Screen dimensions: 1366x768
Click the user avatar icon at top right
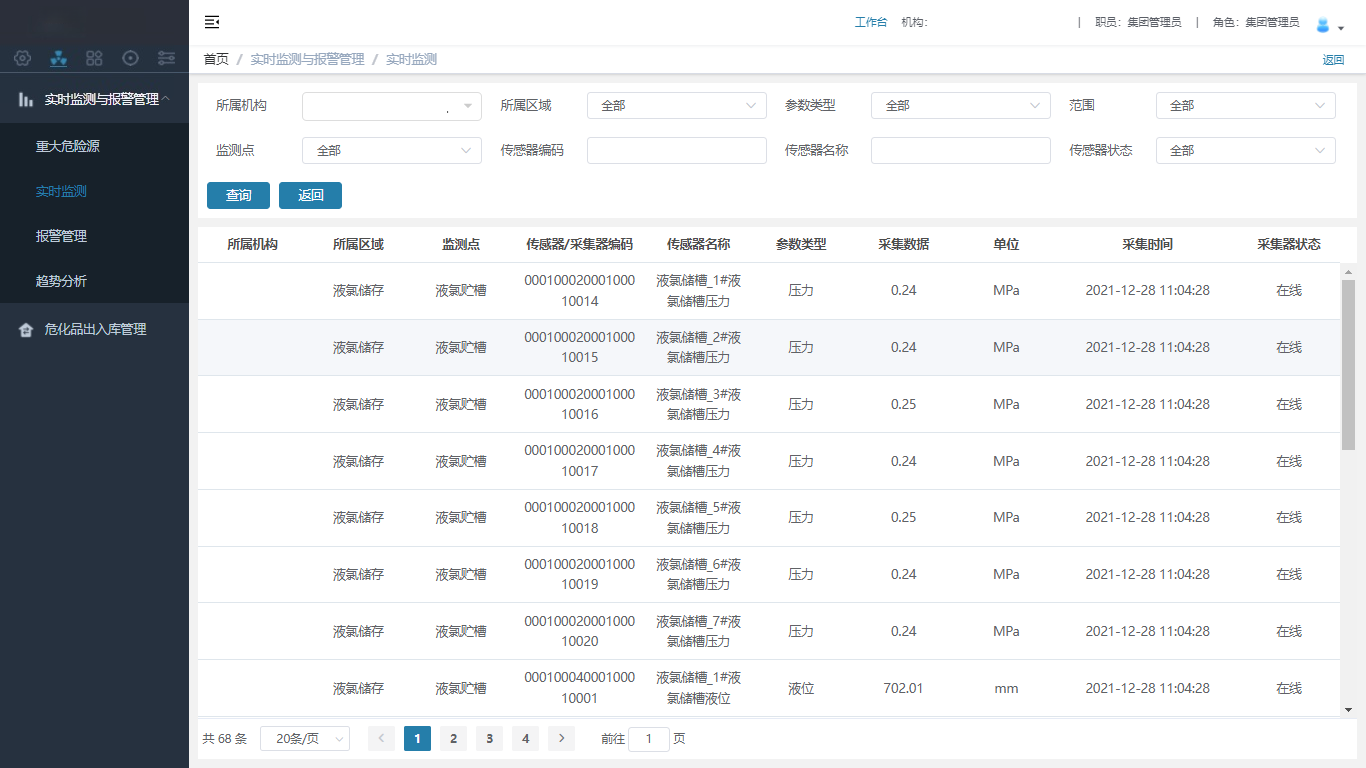tap(1323, 25)
